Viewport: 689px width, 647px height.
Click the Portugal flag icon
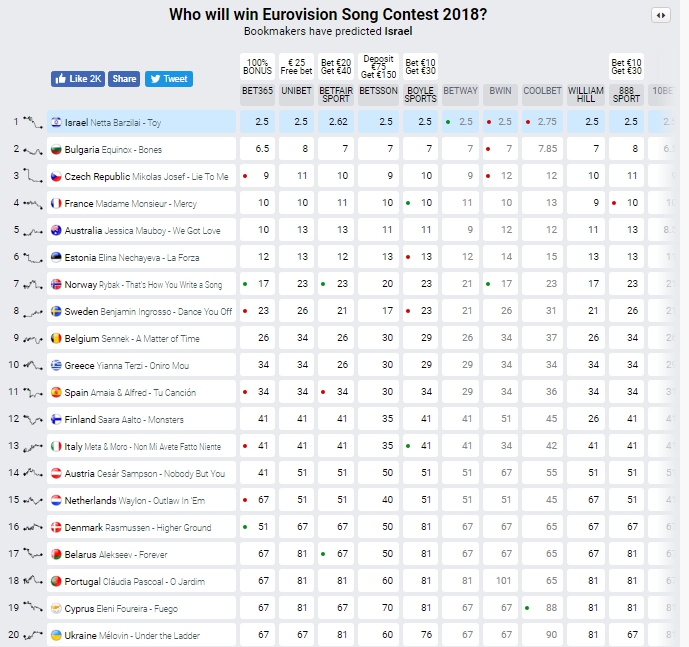coord(56,581)
